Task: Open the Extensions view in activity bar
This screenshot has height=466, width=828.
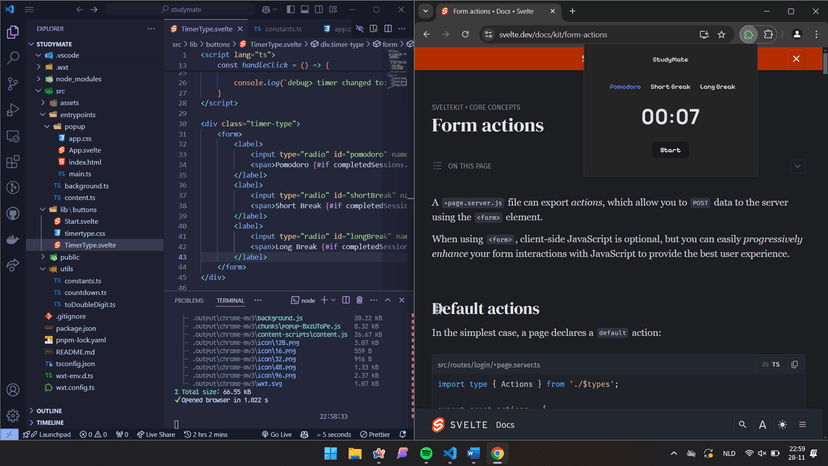Action: pyautogui.click(x=13, y=161)
